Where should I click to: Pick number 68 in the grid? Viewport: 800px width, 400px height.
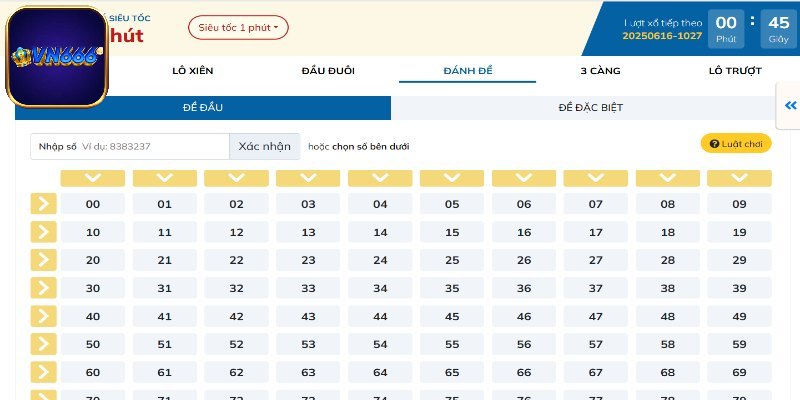(668, 372)
